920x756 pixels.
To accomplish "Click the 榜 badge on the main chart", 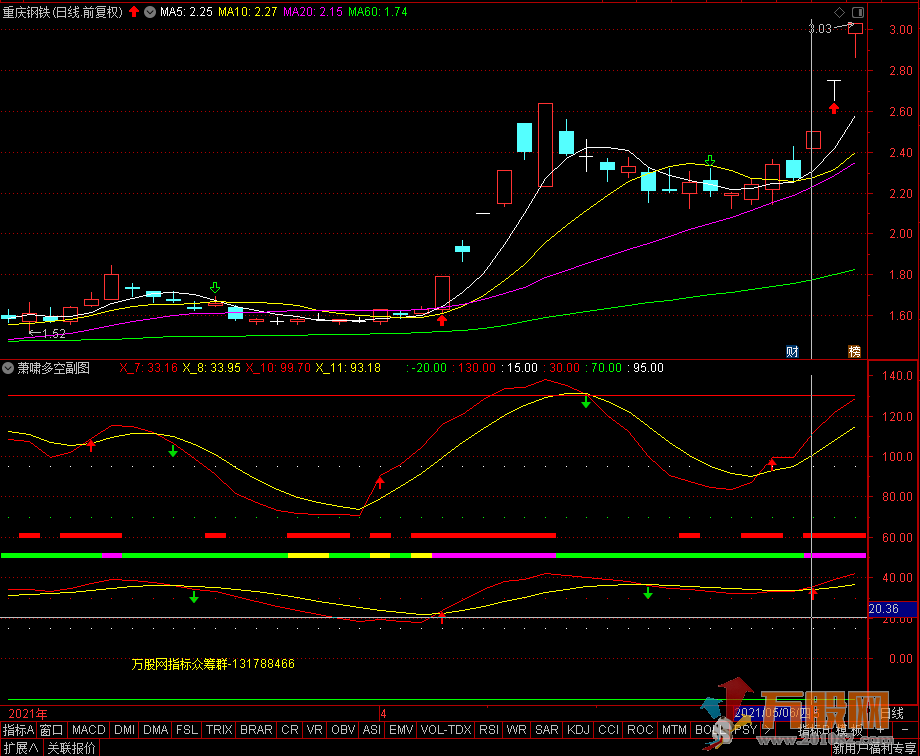I will (854, 352).
